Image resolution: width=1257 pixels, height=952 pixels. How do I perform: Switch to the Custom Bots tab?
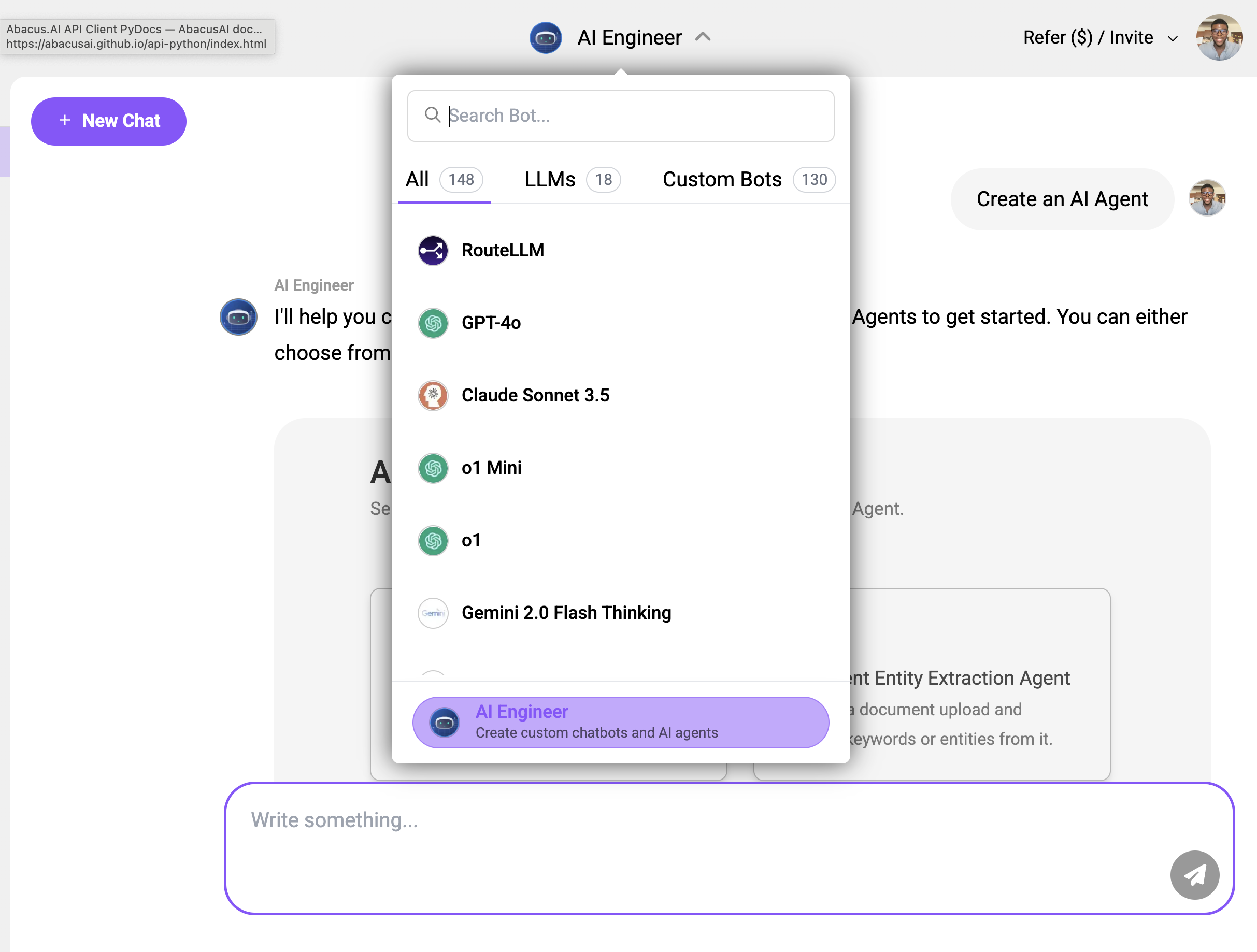tap(749, 180)
